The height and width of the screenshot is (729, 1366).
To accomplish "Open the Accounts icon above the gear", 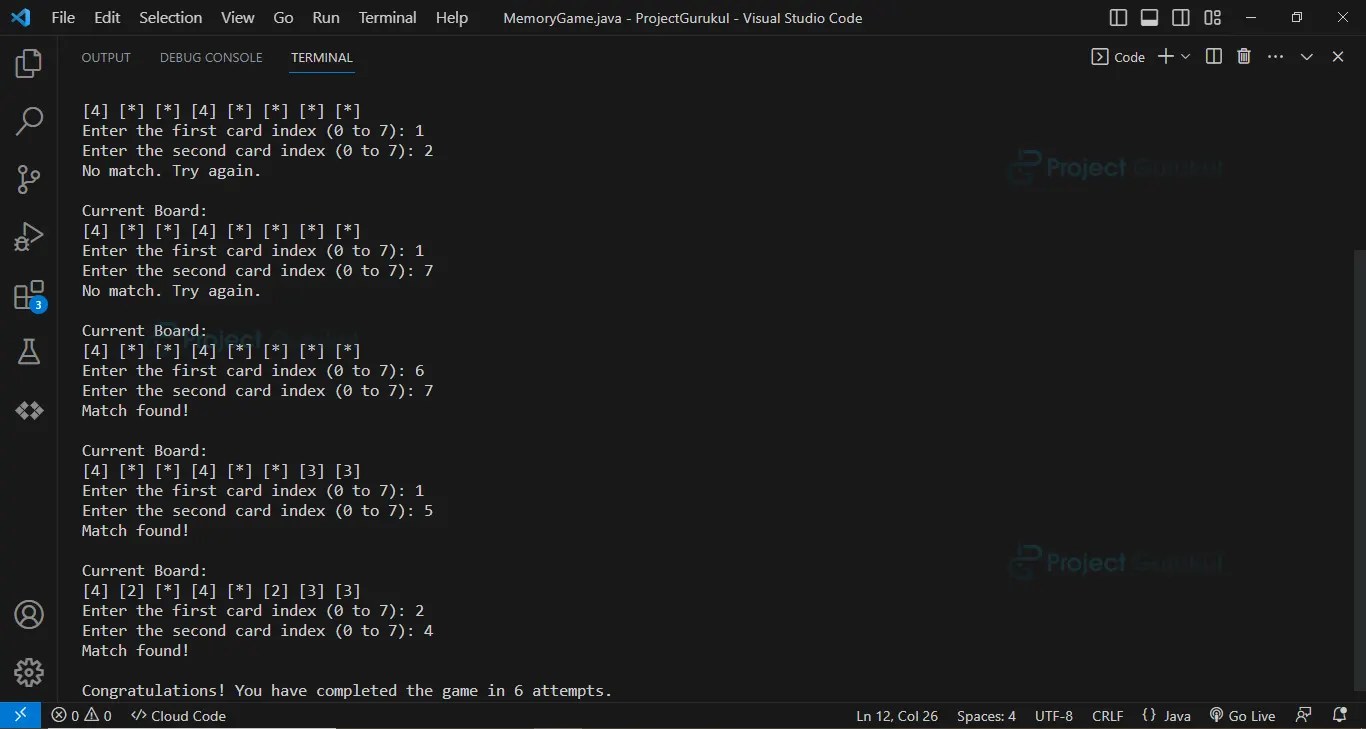I will [28, 615].
